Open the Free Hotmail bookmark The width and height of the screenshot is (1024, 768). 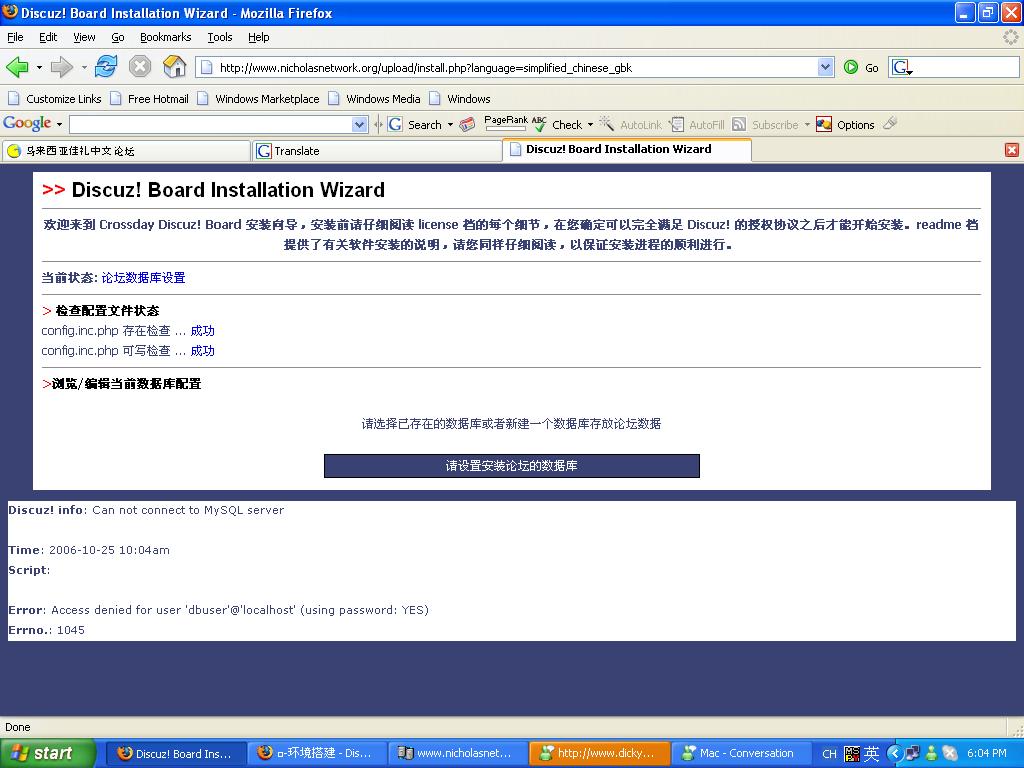point(150,99)
